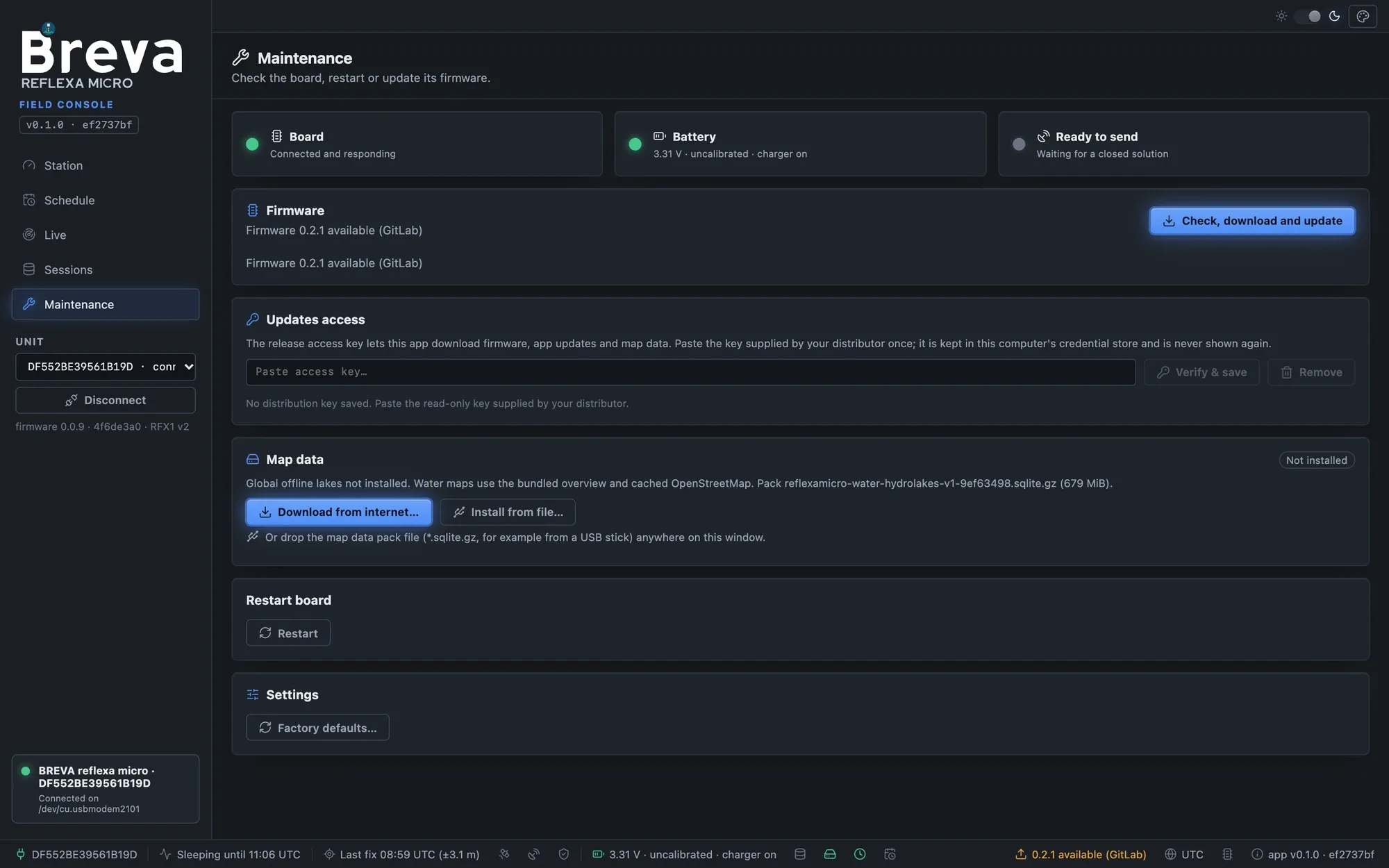Expand the Unit selector dropdown
This screenshot has width=1389, height=868.
[x=106, y=367]
